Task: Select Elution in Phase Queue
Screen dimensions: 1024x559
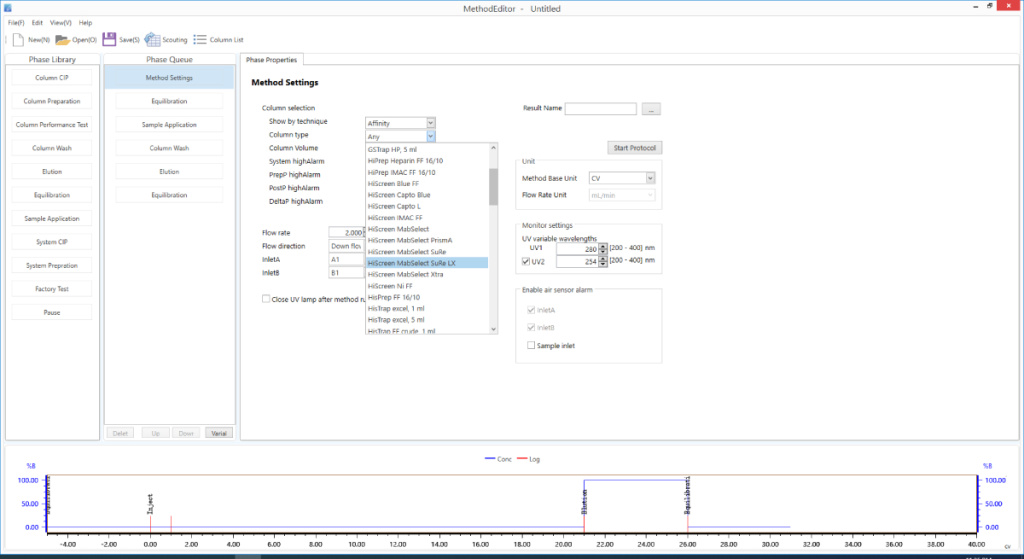Action: pyautogui.click(x=169, y=172)
